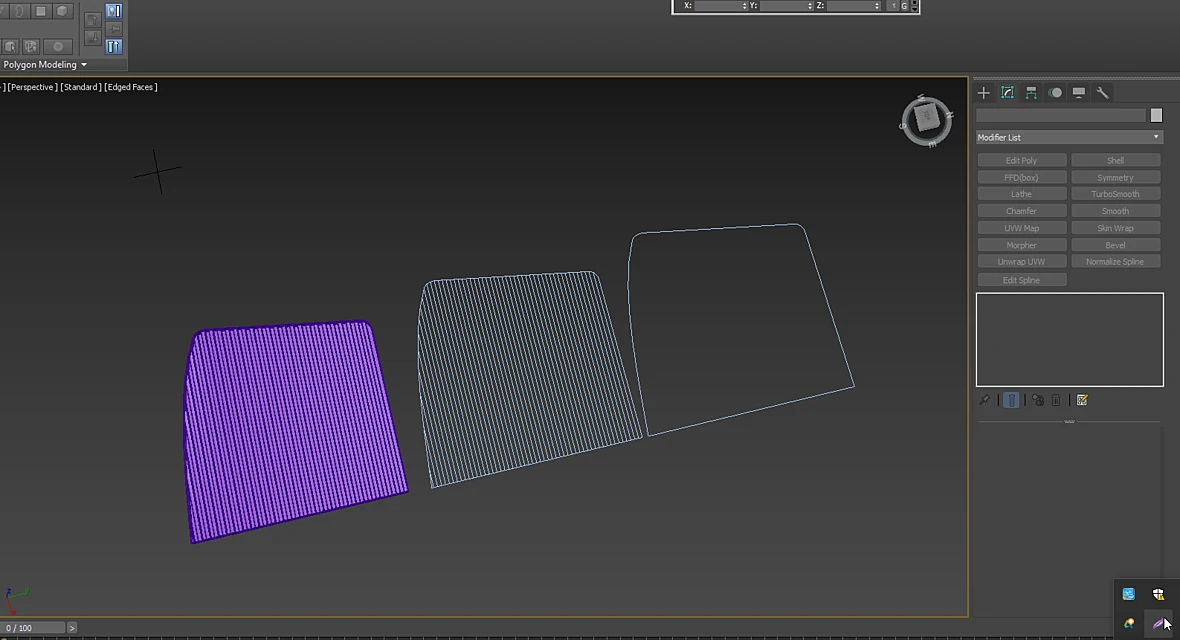The height and width of the screenshot is (640, 1180).
Task: Click the Z coordinate spinner arrows
Action: click(877, 6)
